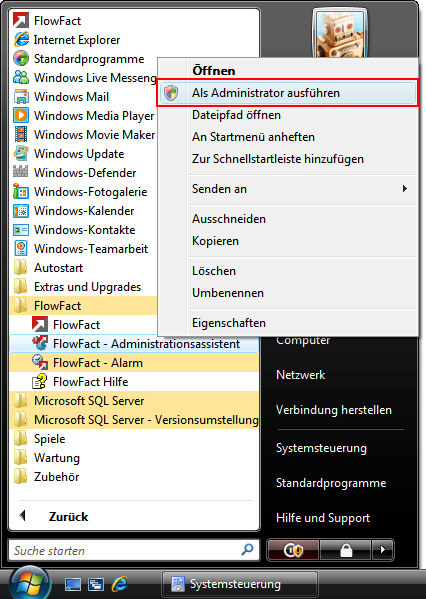This screenshot has width=426, height=599.
Task: Click the Show Desktop quick launch icon
Action: [x=73, y=584]
